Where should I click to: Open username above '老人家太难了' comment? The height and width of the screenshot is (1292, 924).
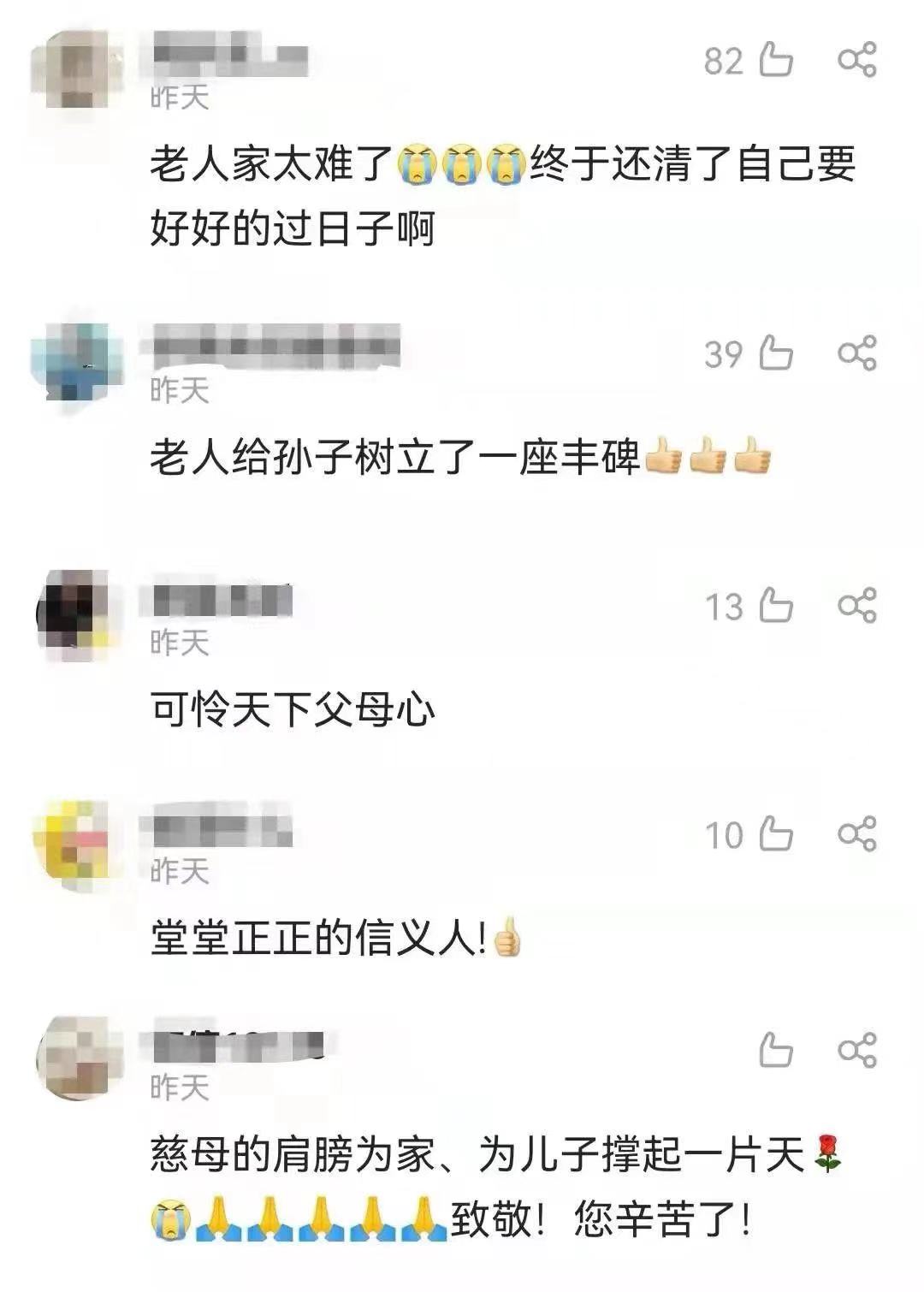[229, 54]
